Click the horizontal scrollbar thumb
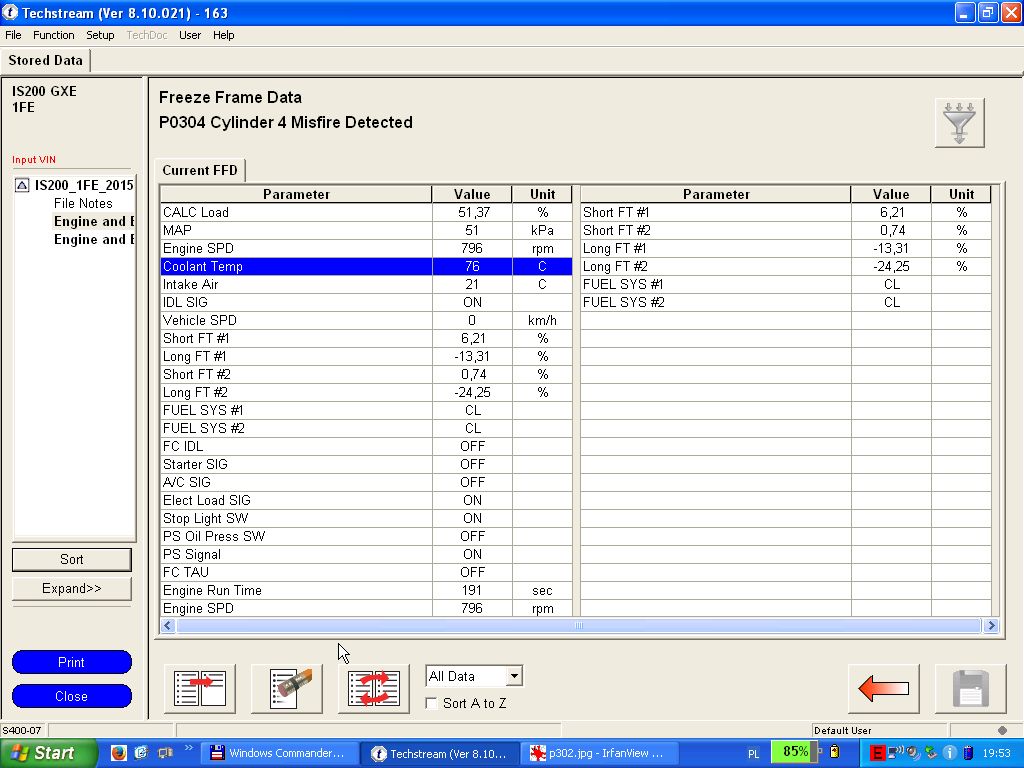 pos(579,626)
